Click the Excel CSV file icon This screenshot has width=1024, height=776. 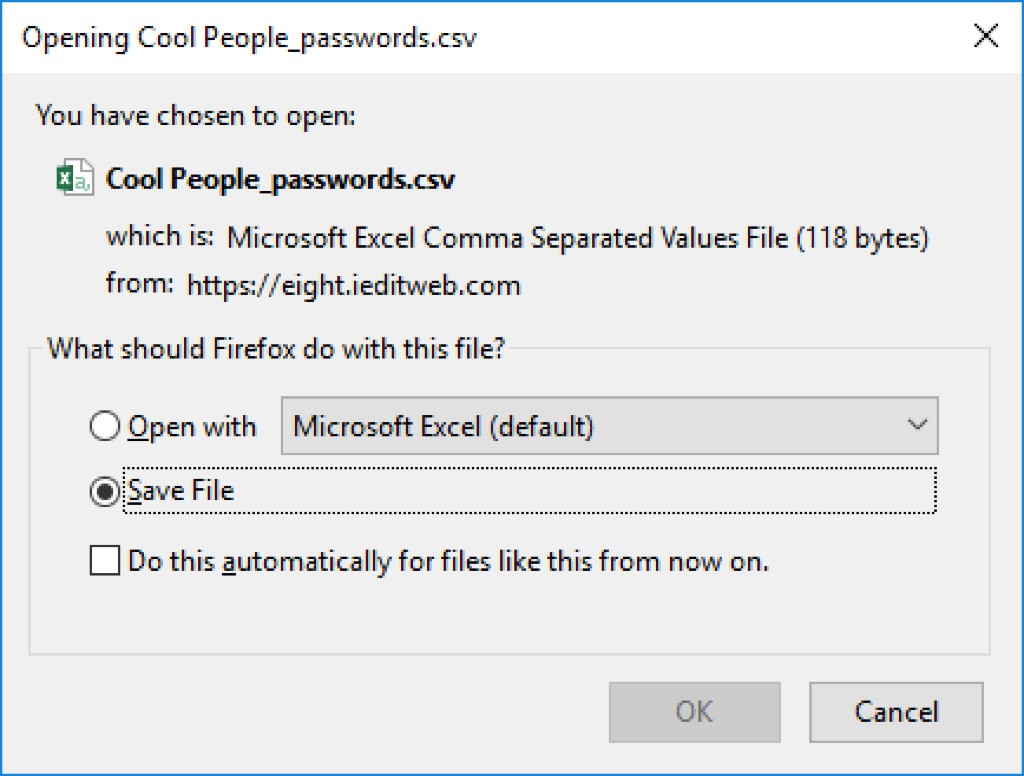pos(74,178)
